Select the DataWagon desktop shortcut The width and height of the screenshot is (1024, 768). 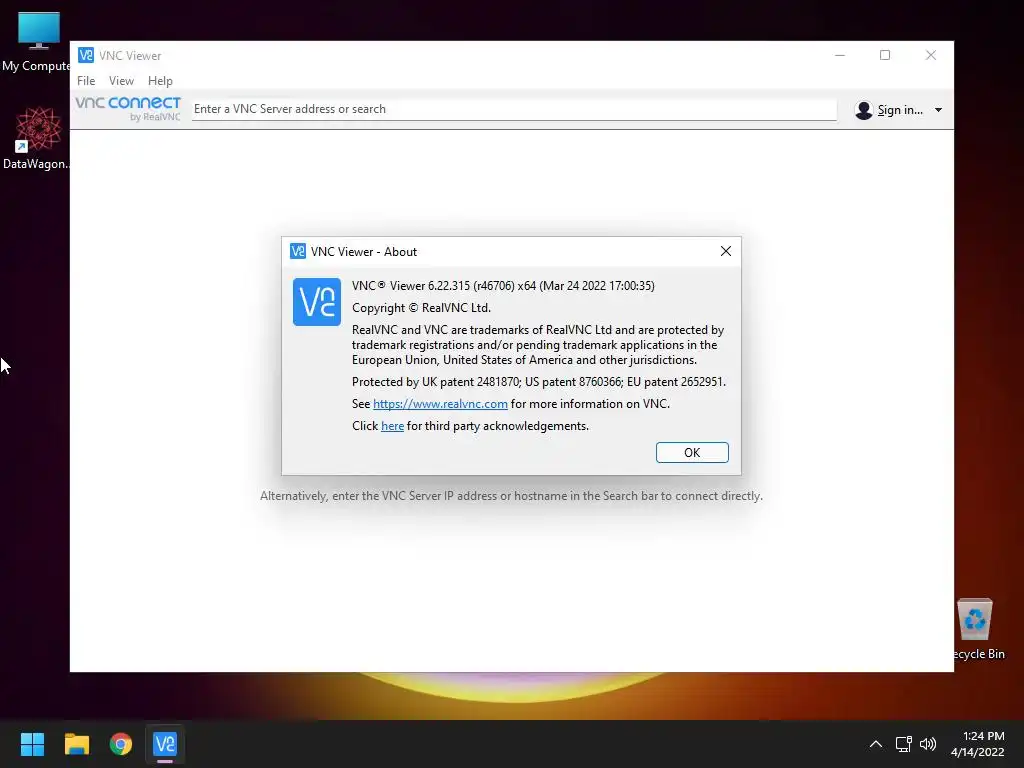point(36,138)
